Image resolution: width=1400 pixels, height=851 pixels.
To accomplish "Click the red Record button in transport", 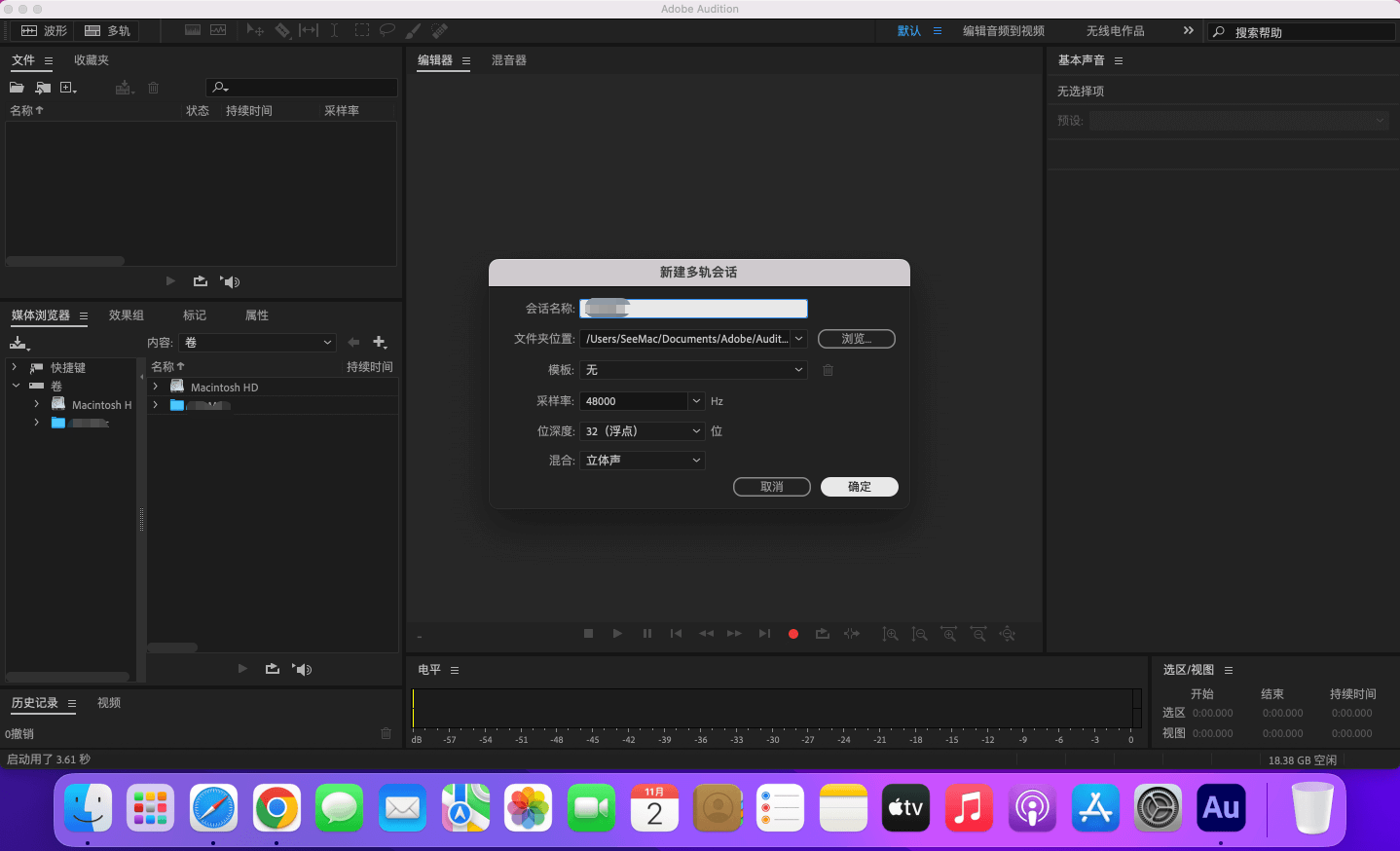I will (x=793, y=634).
